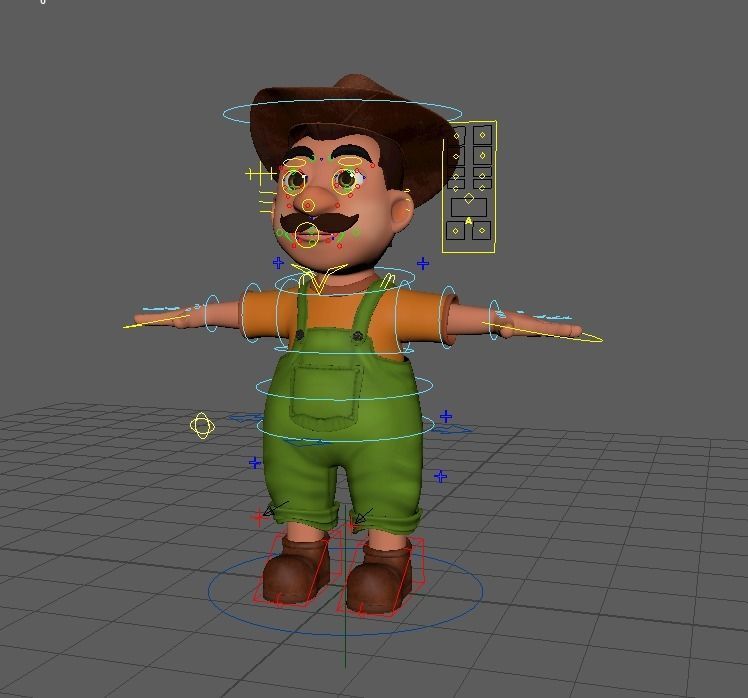Select blue plus locator directly below the facial panel
This screenshot has height=698, width=748.
[x=423, y=263]
